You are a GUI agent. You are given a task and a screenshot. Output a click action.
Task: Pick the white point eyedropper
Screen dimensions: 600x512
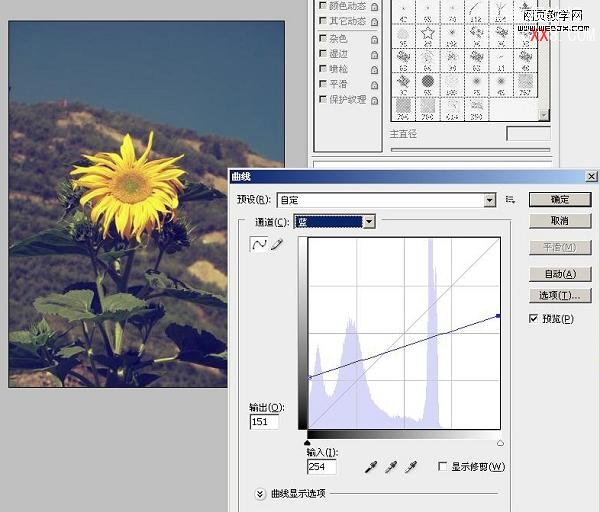click(409, 467)
